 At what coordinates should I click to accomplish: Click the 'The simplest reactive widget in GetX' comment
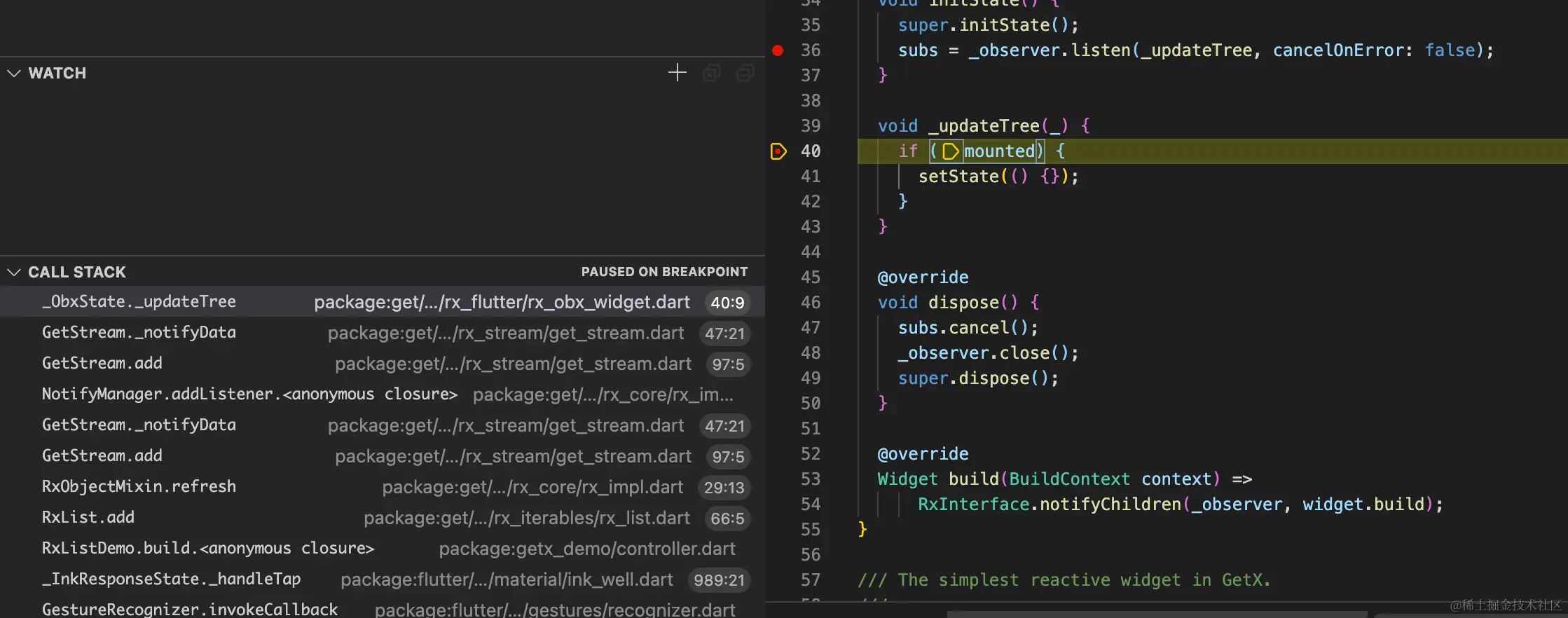1064,580
